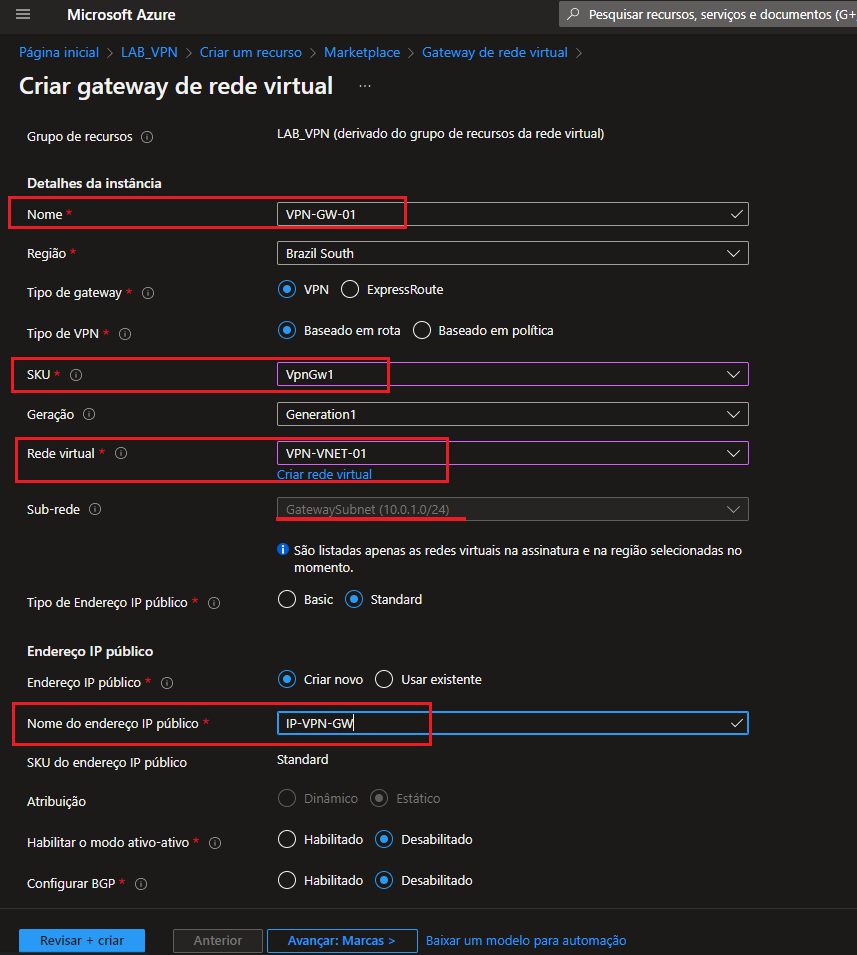The width and height of the screenshot is (857, 955).
Task: Go to LAB_VPN in the breadcrumb
Action: [149, 52]
